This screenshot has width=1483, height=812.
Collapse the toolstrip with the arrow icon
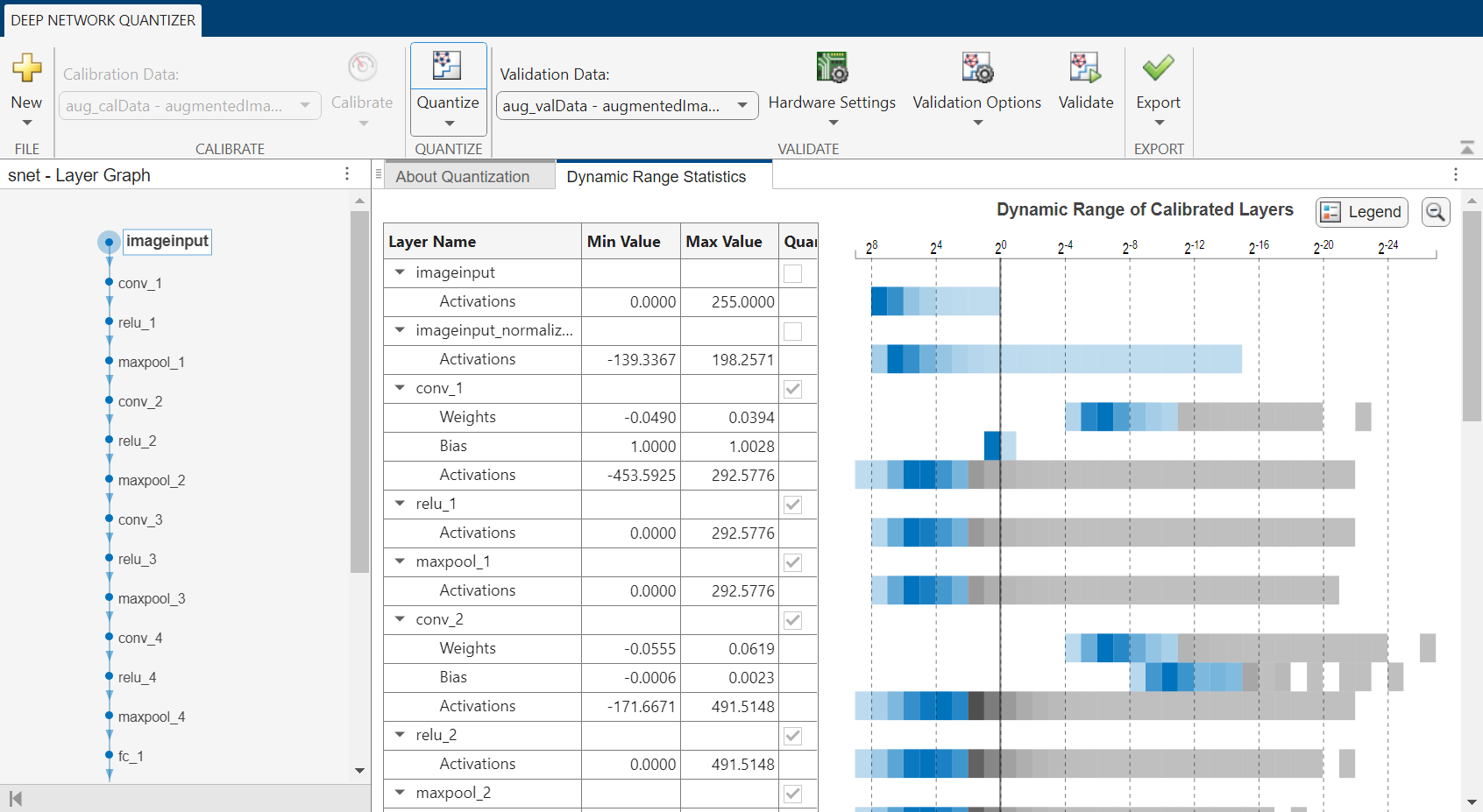1467,147
